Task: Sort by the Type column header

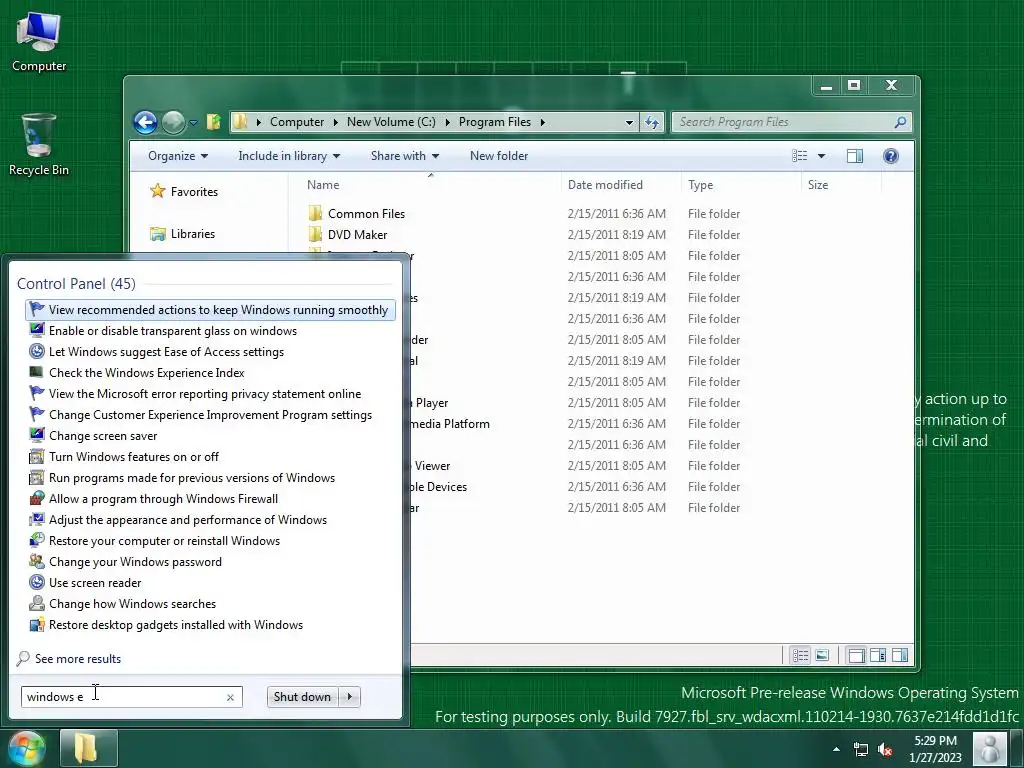Action: 701,185
